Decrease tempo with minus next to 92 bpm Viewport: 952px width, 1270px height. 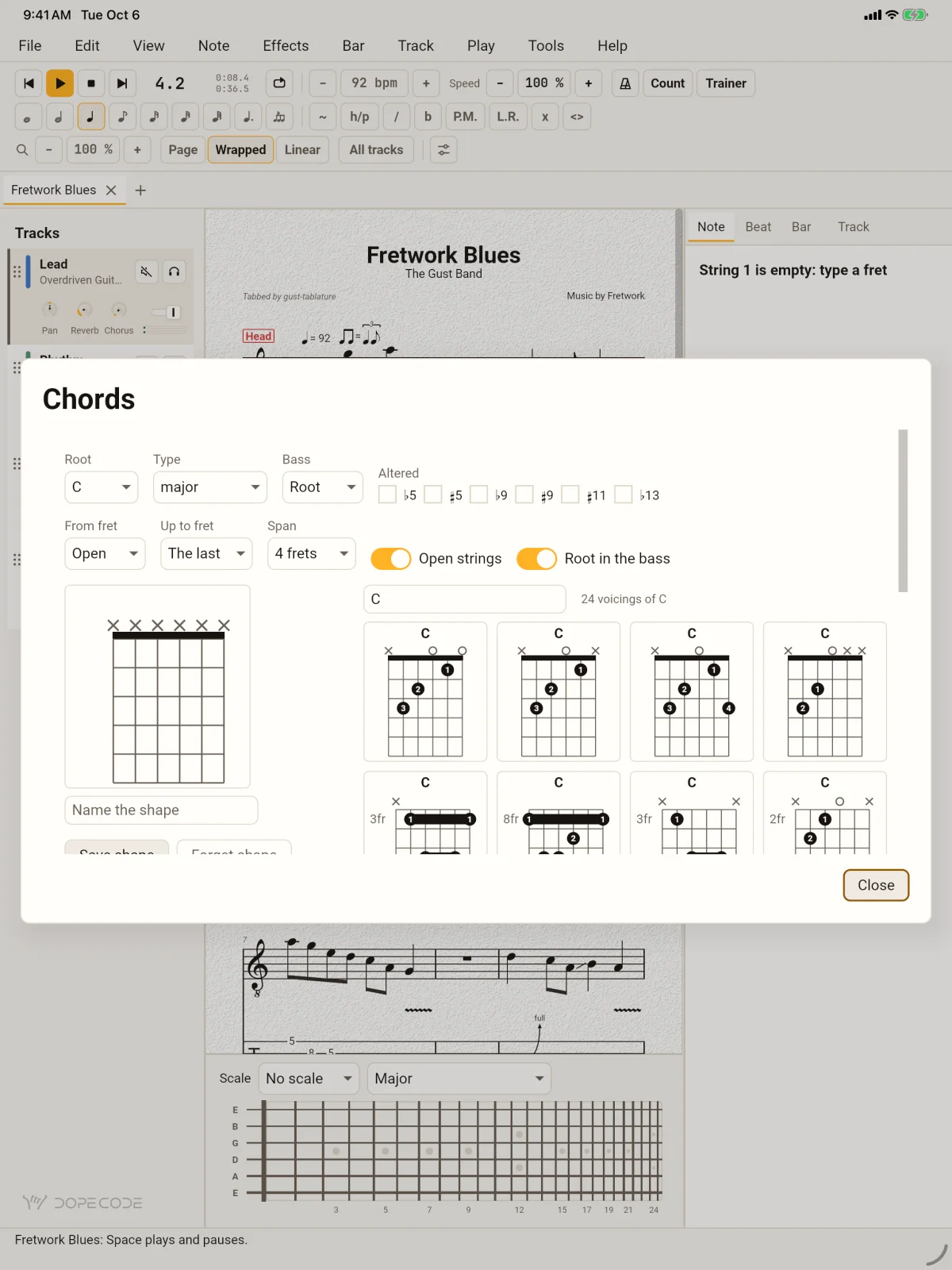[323, 83]
